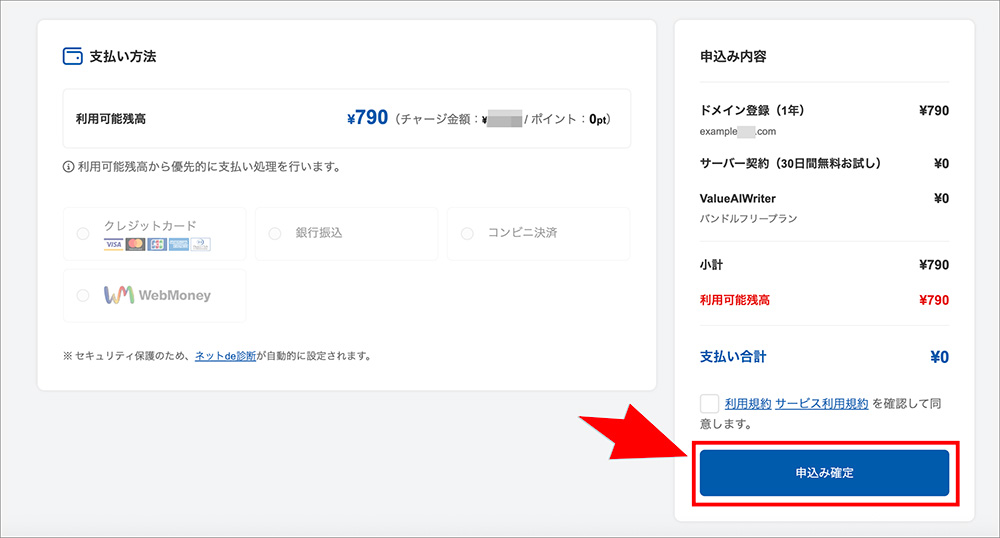Check the terms agreement checkbox
The height and width of the screenshot is (538, 1000).
[x=709, y=404]
